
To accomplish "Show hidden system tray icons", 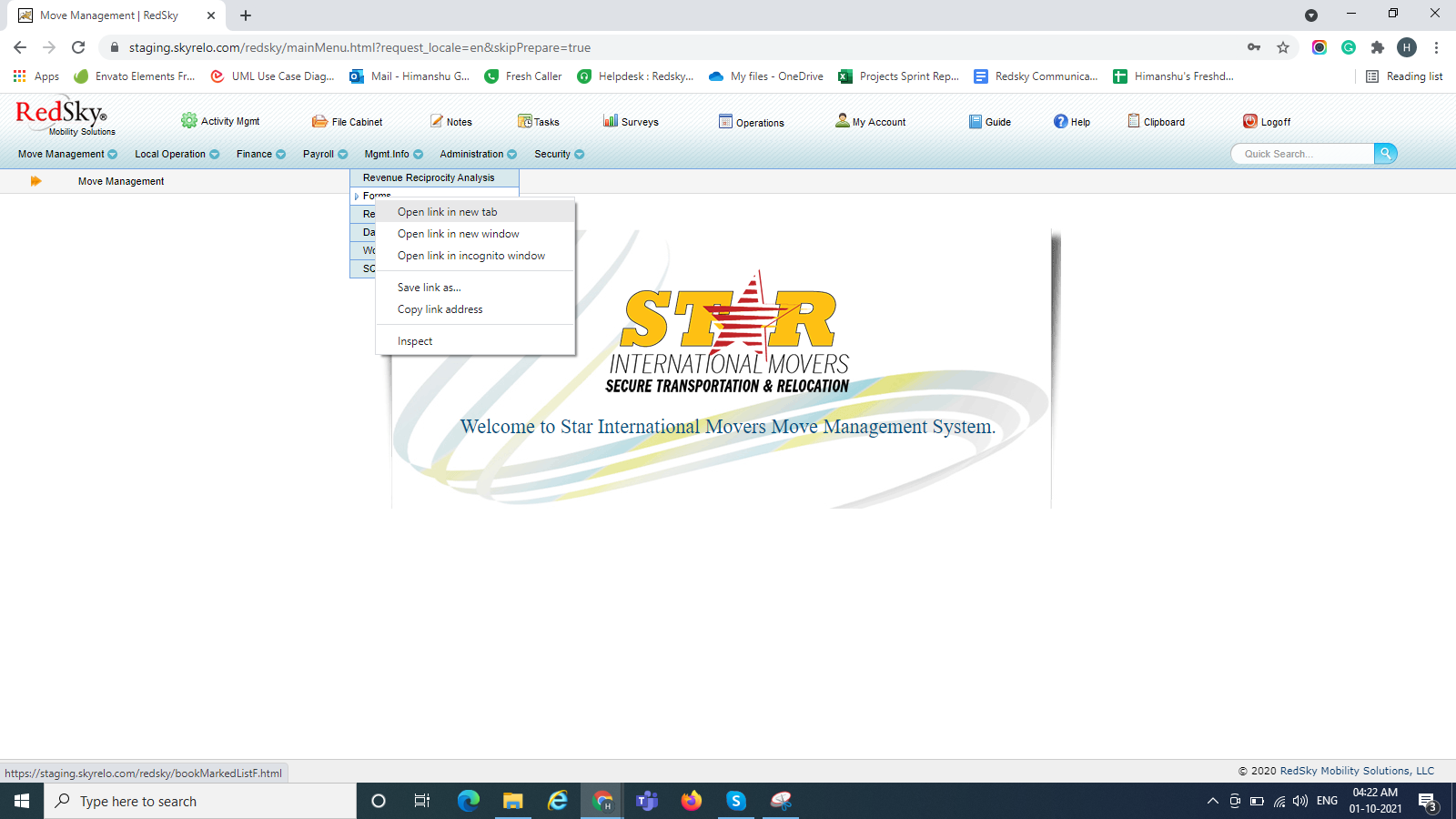I will point(1212,801).
